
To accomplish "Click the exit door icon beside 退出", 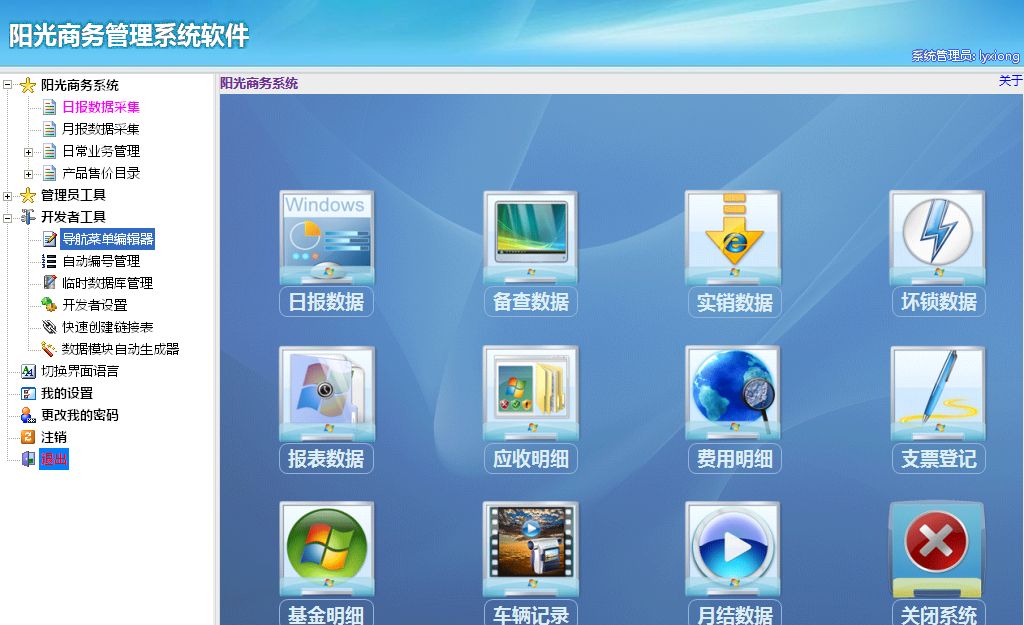I will (28, 459).
